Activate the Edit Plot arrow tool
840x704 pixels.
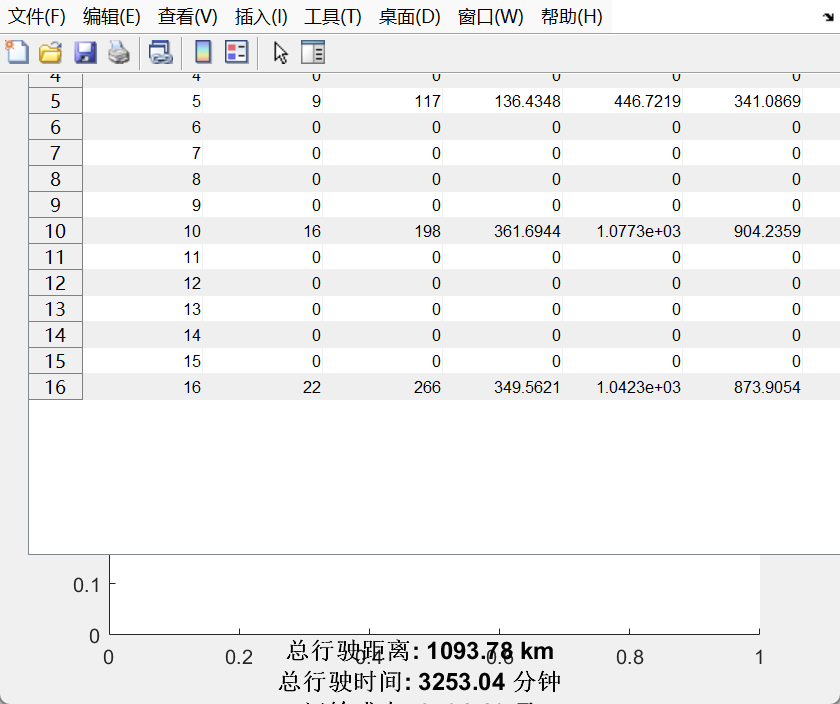pos(280,53)
